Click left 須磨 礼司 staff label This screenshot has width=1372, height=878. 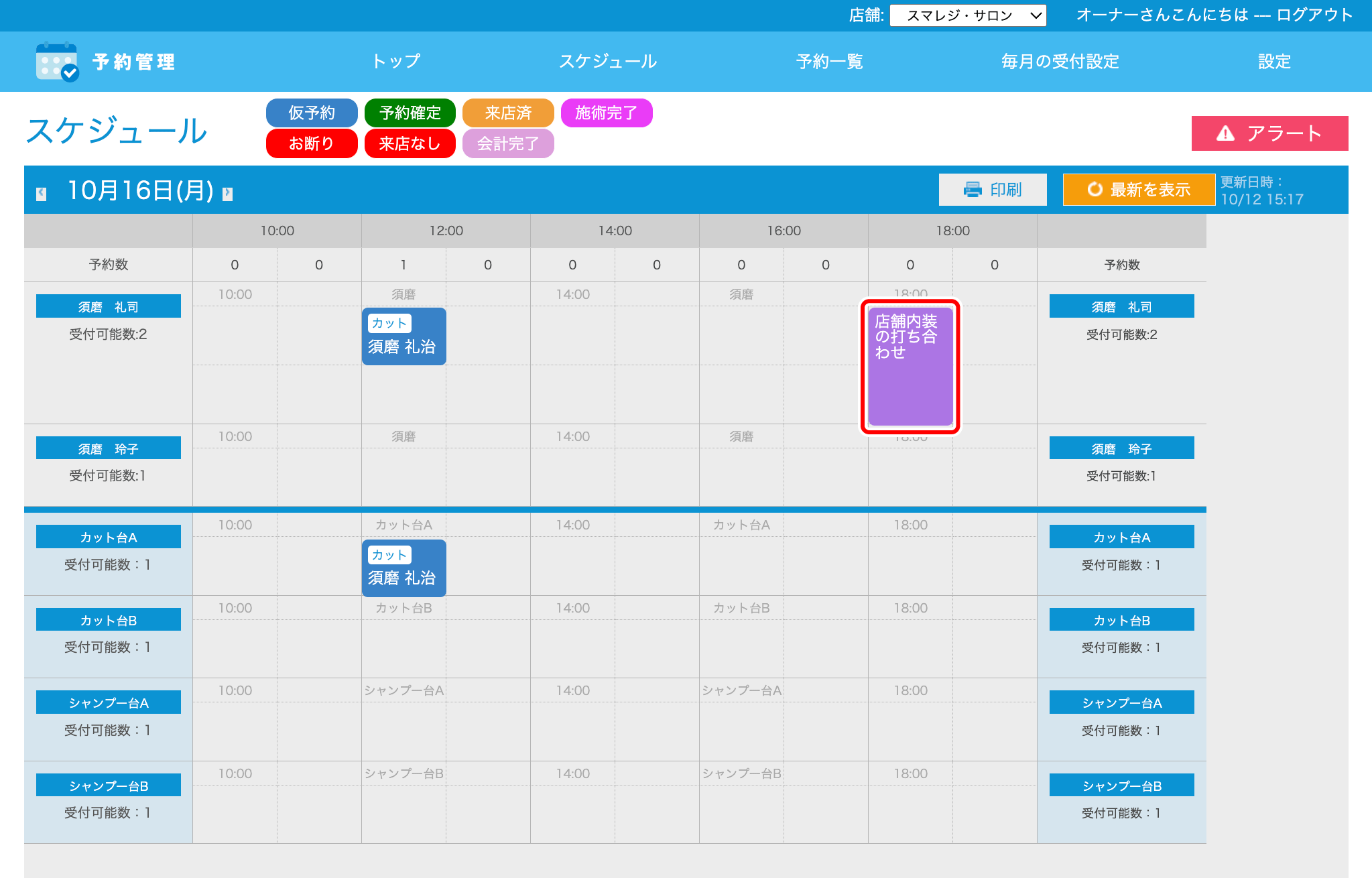pyautogui.click(x=109, y=306)
